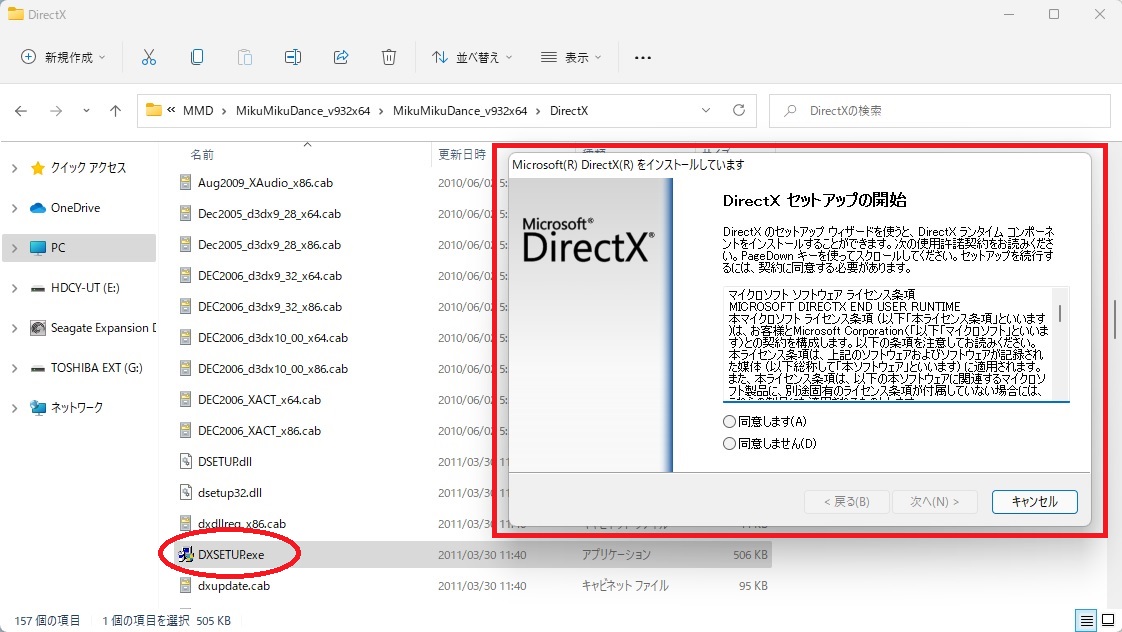Select DEC2006_d3dx9_32_x86.cab file
Viewport: 1122px width, 632px height.
(270, 306)
